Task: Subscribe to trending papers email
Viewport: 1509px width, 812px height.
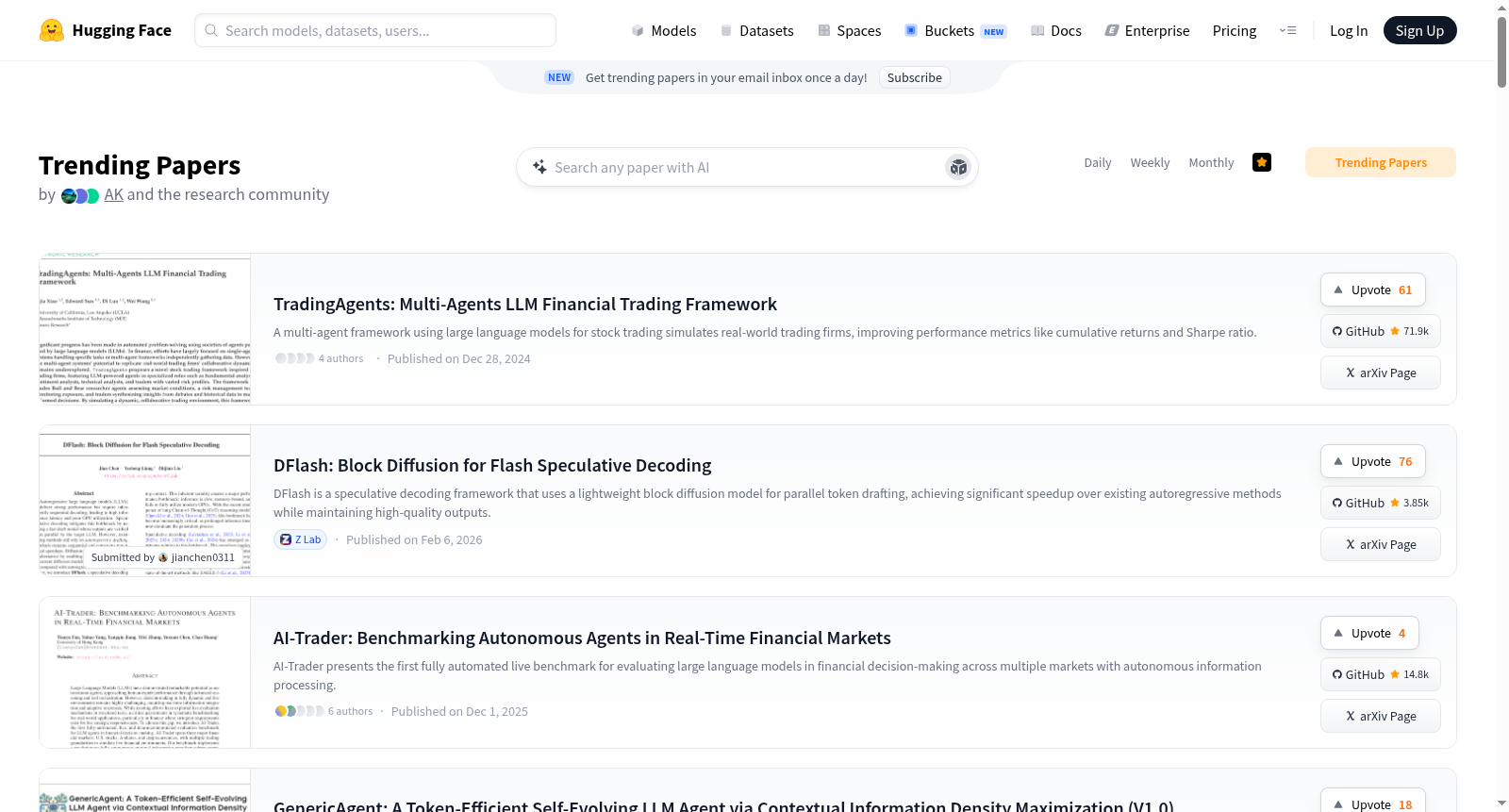Action: pos(914,77)
